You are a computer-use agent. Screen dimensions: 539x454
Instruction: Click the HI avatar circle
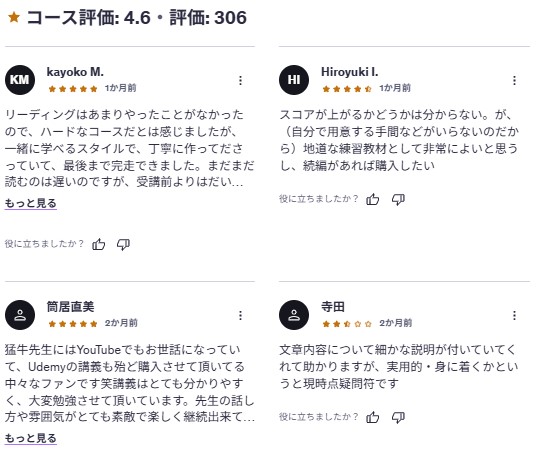pos(294,80)
